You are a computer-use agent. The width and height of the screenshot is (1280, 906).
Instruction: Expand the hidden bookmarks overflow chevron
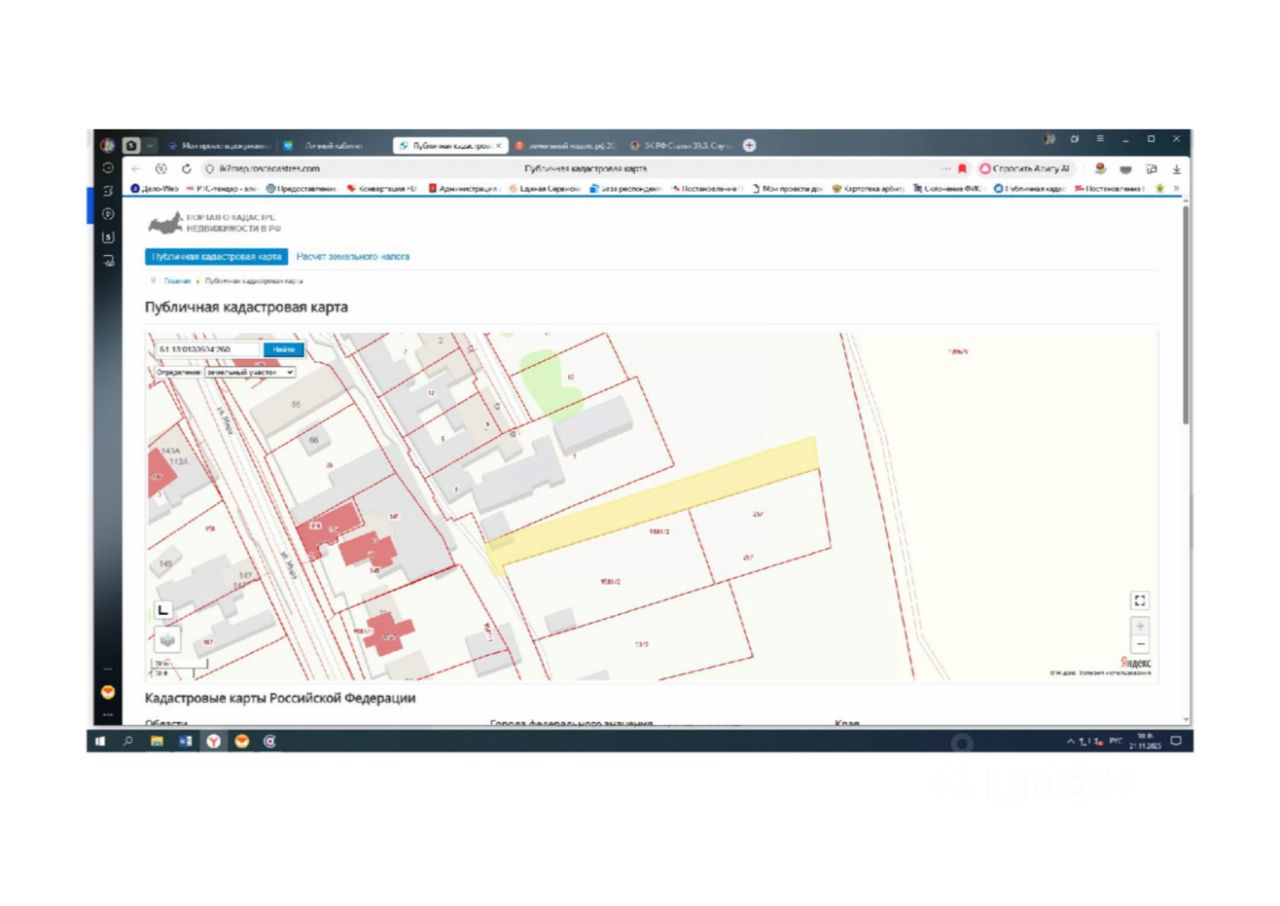(x=1176, y=188)
